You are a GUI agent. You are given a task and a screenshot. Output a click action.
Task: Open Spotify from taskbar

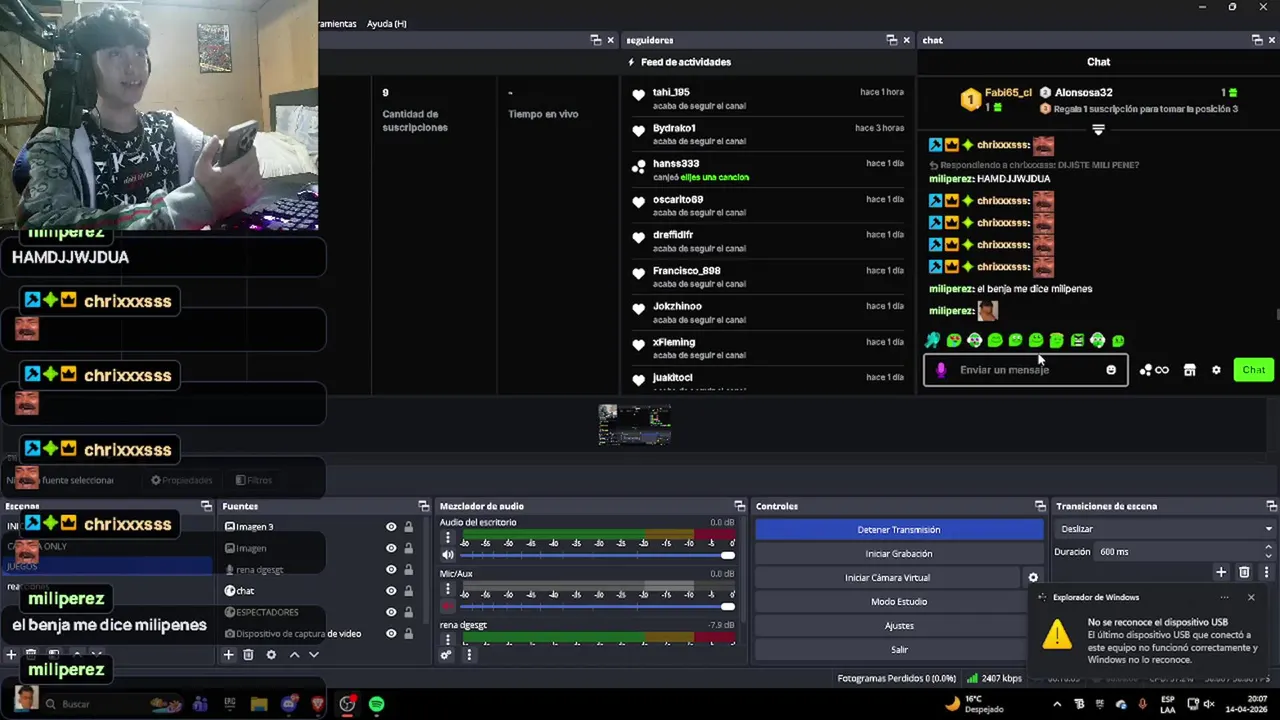[376, 704]
